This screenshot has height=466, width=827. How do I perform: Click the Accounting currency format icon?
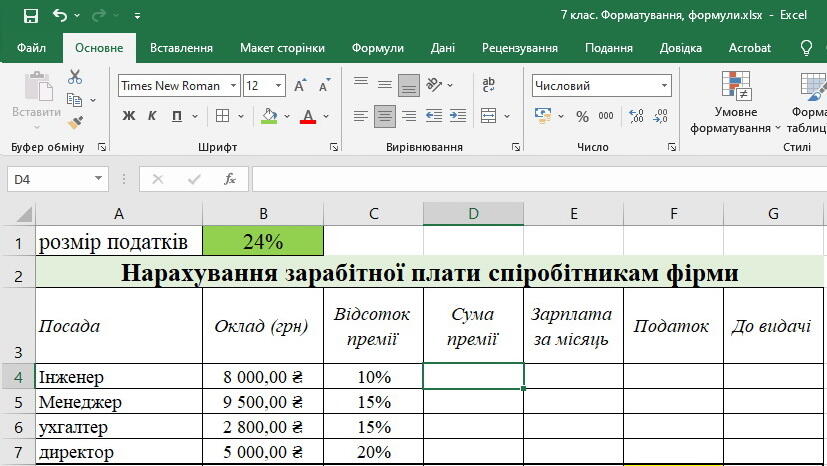tap(543, 116)
